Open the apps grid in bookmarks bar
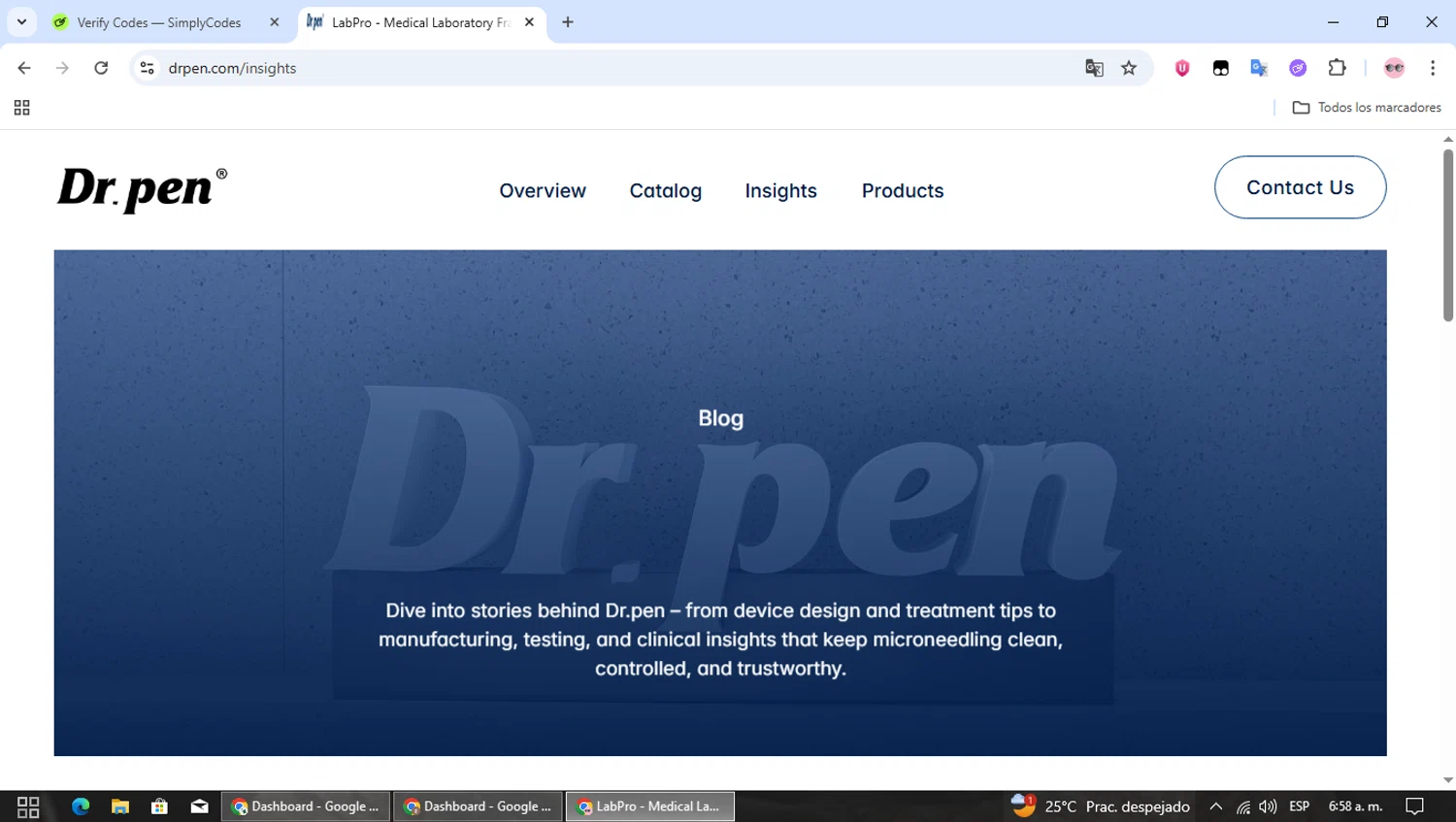This screenshot has width=1456, height=822. click(21, 108)
